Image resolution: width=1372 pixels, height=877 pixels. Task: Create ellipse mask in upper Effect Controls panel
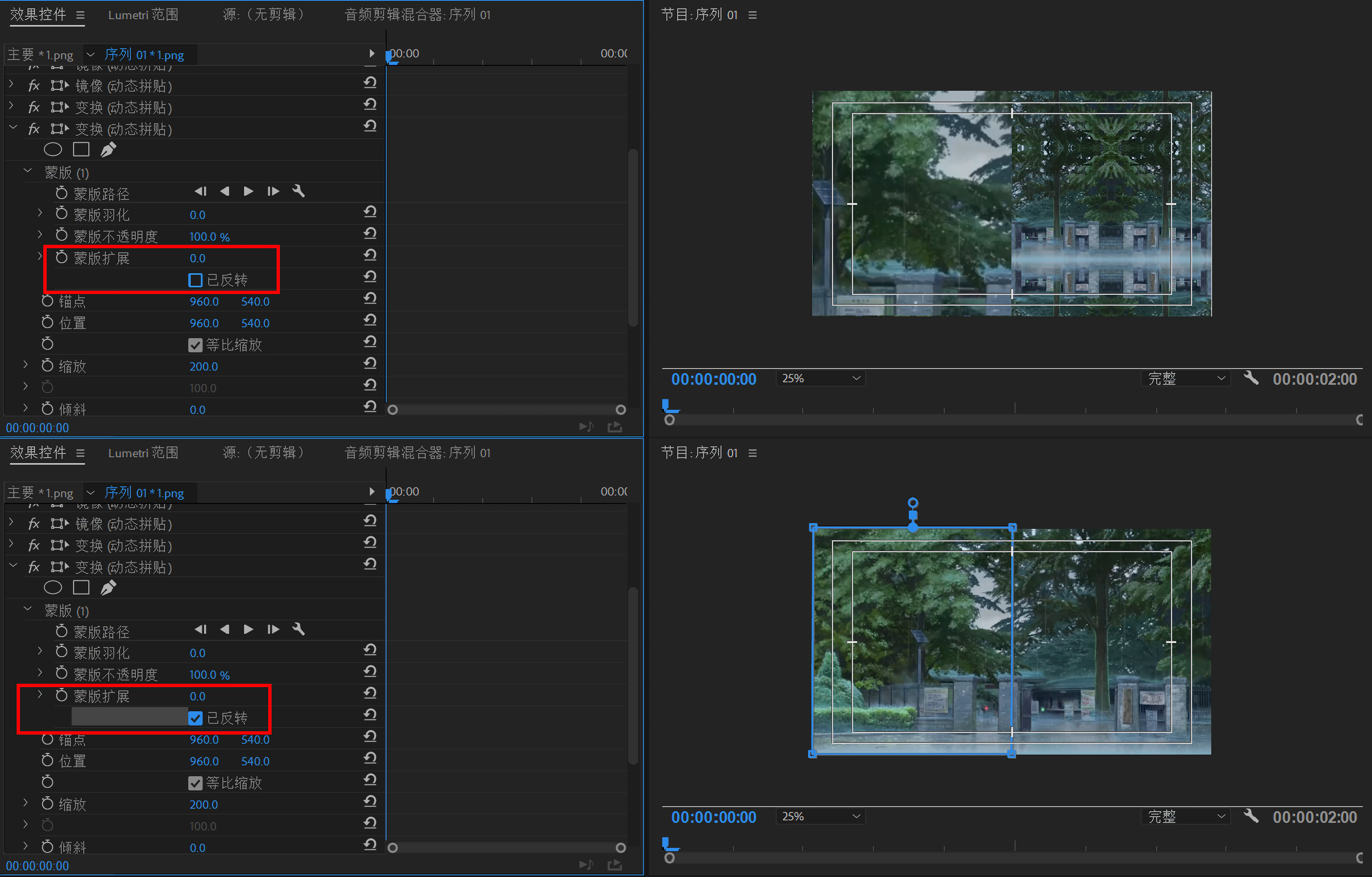(x=52, y=149)
